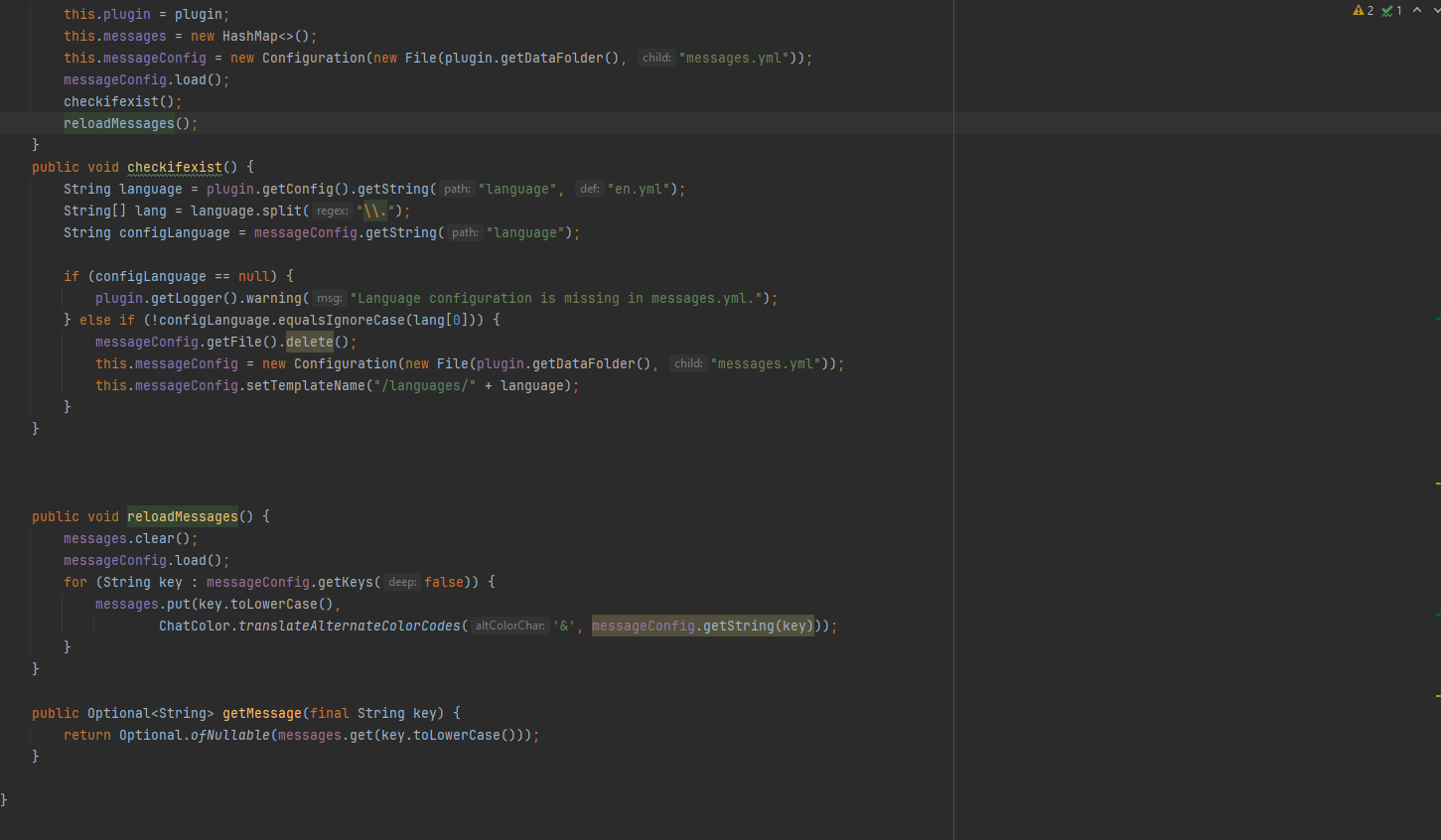Click the 'configLanguage == null' condition

[x=183, y=276]
